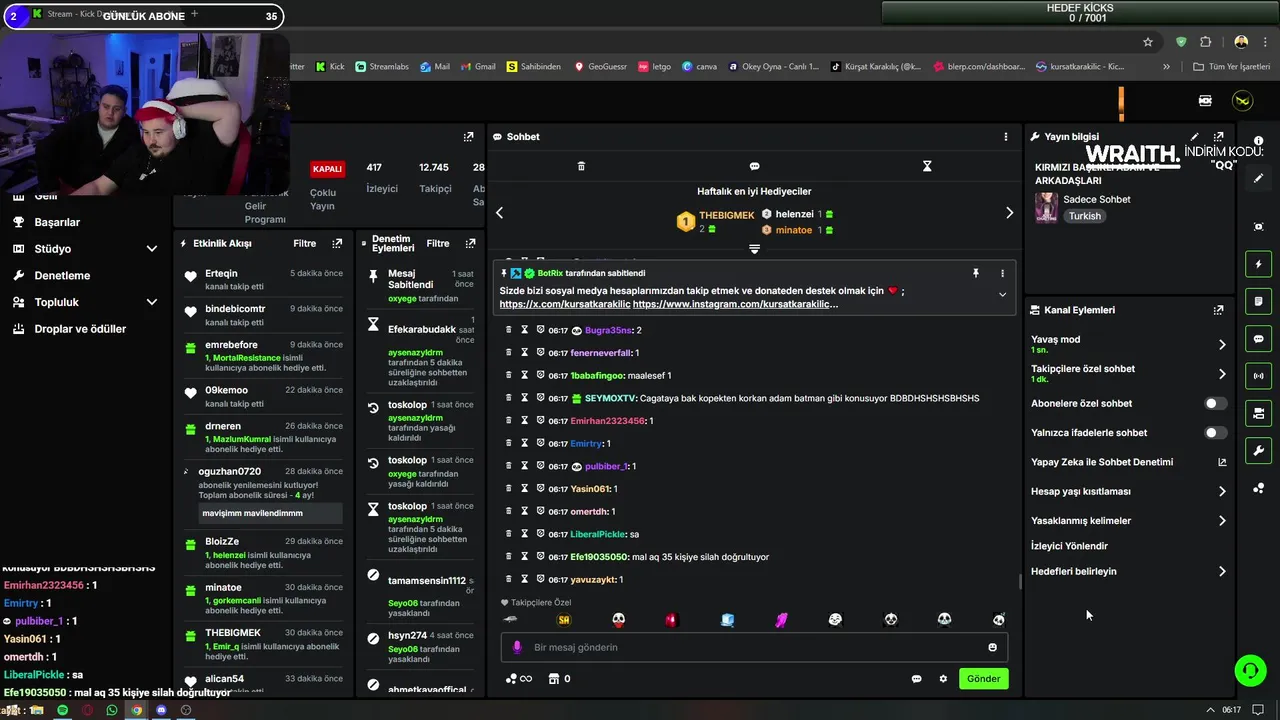Open emoji picker in message box

pos(992,647)
